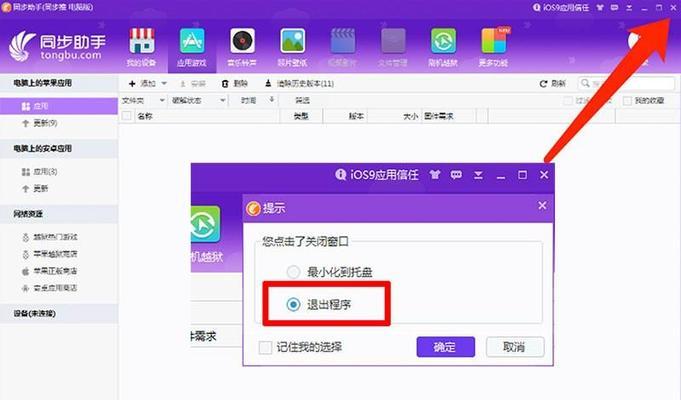This screenshot has height=400, width=681.
Task: Open the purple 文件管理 icon
Action: click(393, 41)
